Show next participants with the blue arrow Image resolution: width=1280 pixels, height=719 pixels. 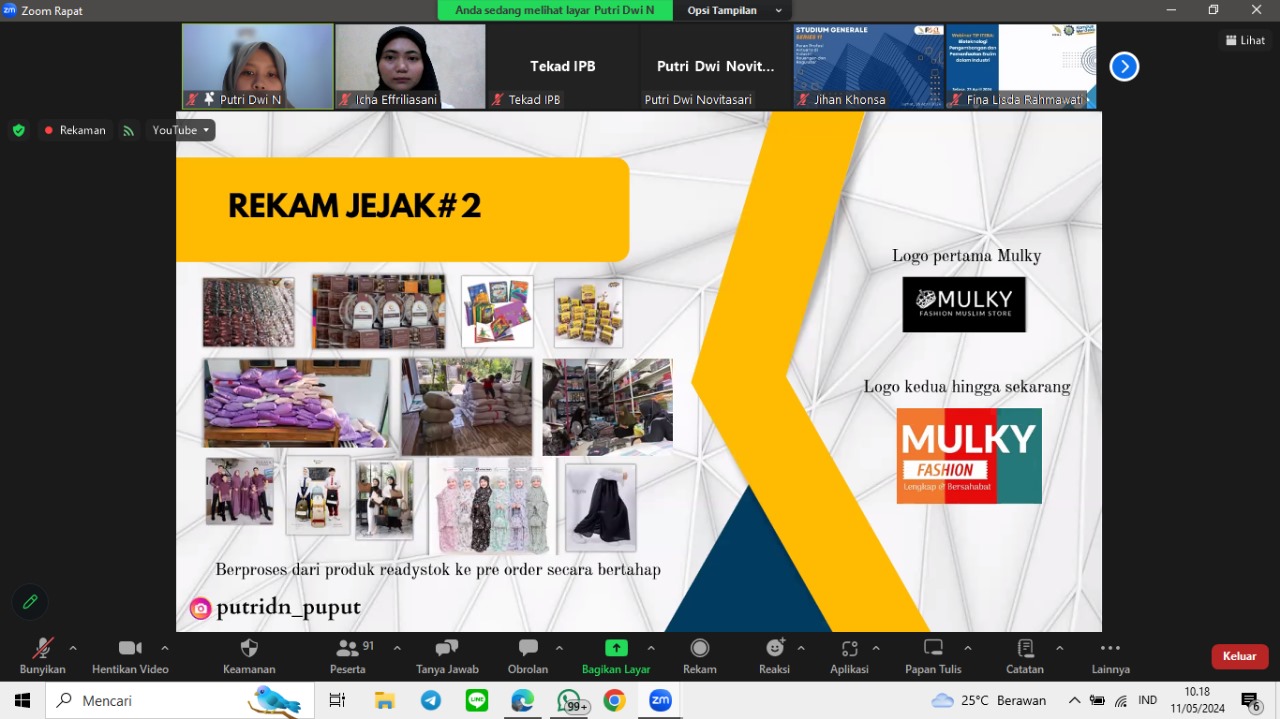click(1124, 67)
